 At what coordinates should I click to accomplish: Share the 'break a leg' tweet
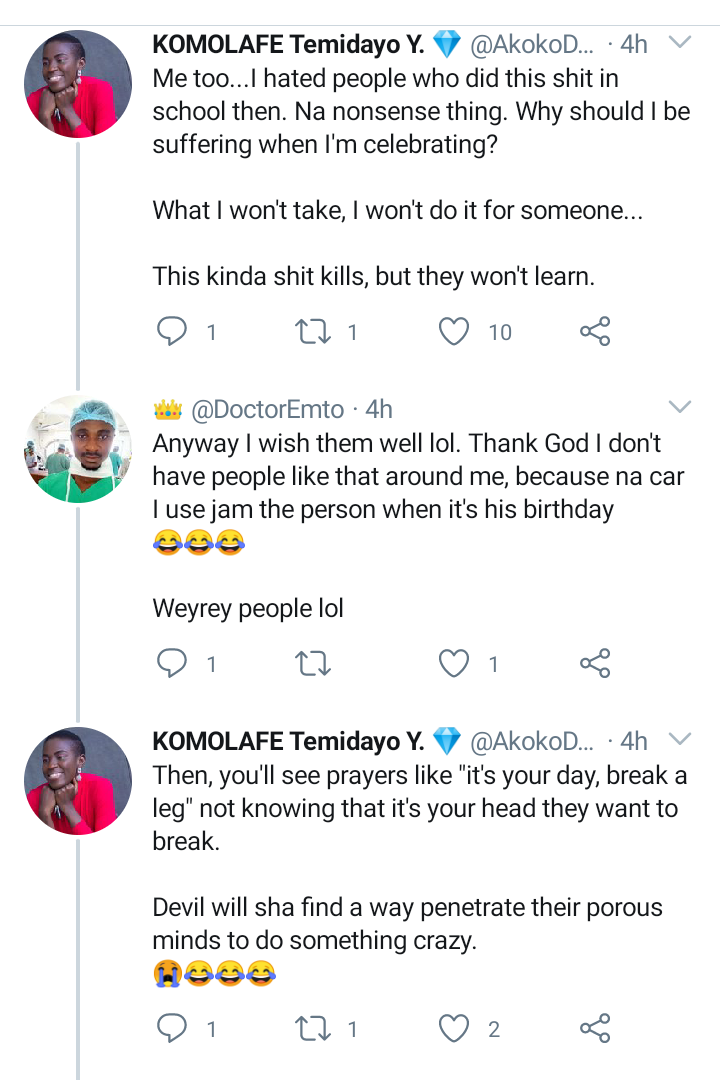[595, 1028]
